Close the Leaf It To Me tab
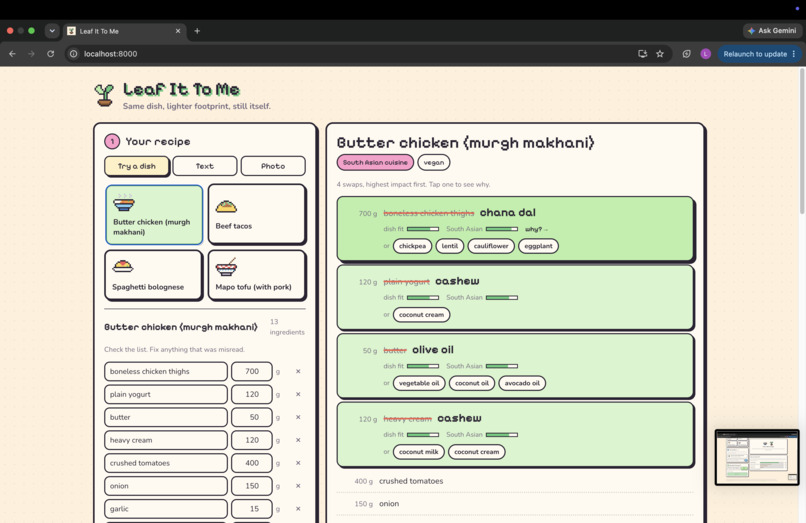This screenshot has width=806, height=523. coord(178,31)
